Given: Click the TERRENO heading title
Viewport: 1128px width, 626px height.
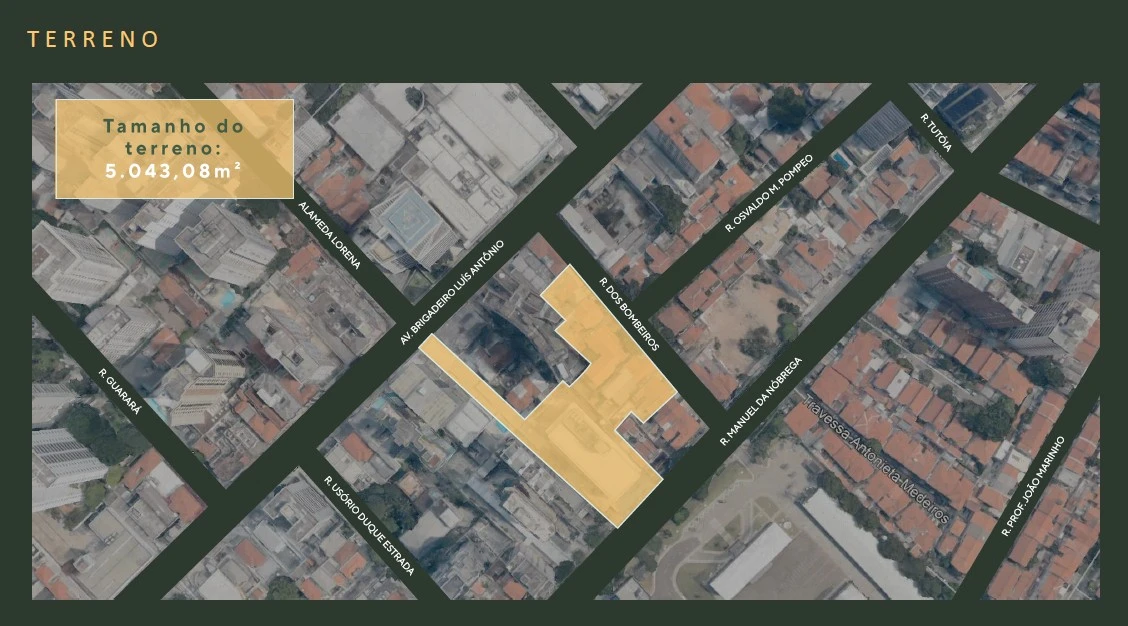Looking at the screenshot, I should tap(93, 39).
